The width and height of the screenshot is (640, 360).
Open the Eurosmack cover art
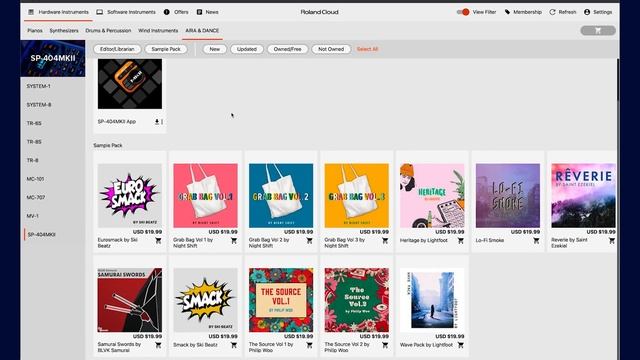130,196
